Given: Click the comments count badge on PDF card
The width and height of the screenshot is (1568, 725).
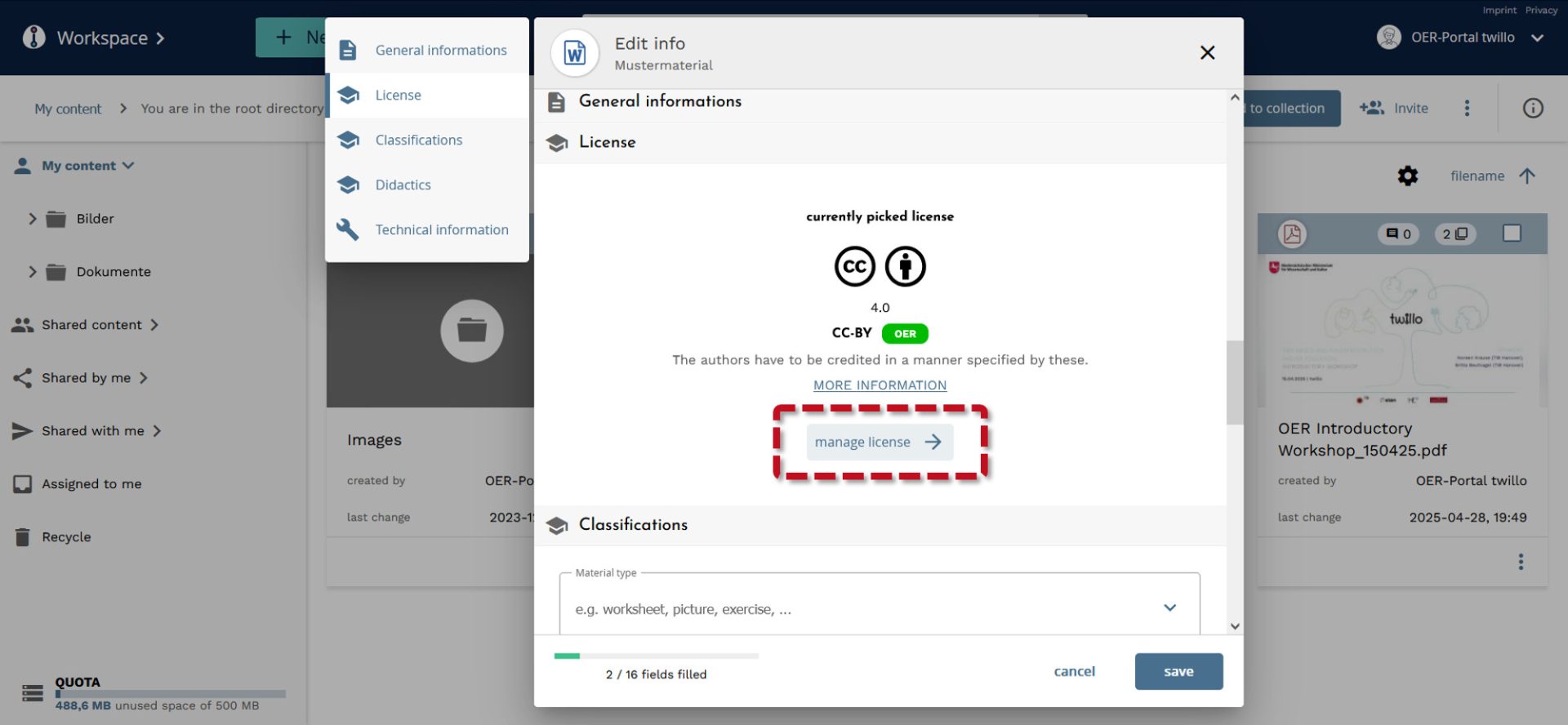Looking at the screenshot, I should [1398, 234].
